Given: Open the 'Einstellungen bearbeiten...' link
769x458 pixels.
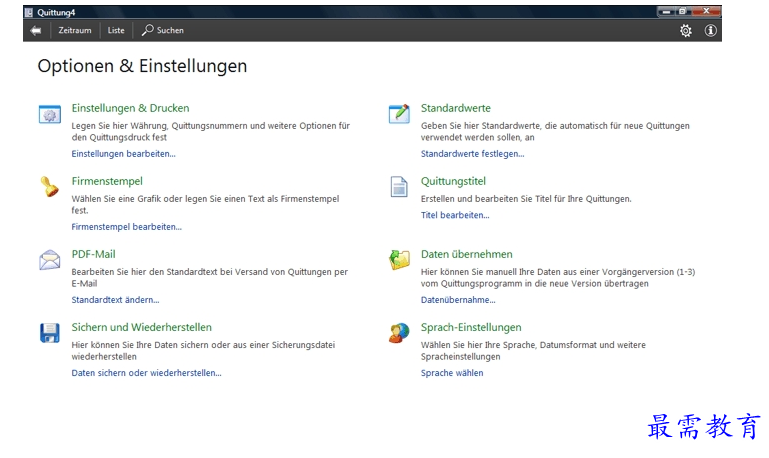Looking at the screenshot, I should click(123, 154).
